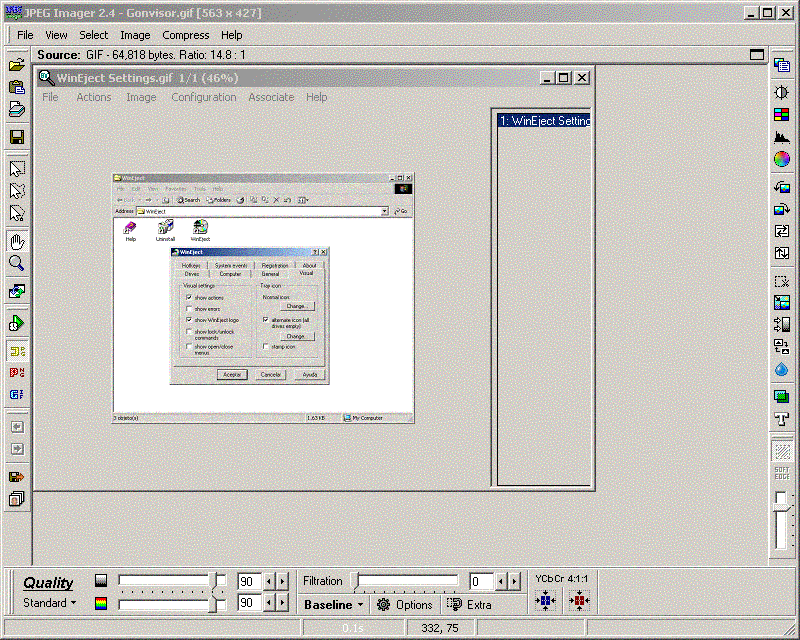Open the Standard quality dropdown
Image resolution: width=800 pixels, height=640 pixels.
click(x=49, y=603)
